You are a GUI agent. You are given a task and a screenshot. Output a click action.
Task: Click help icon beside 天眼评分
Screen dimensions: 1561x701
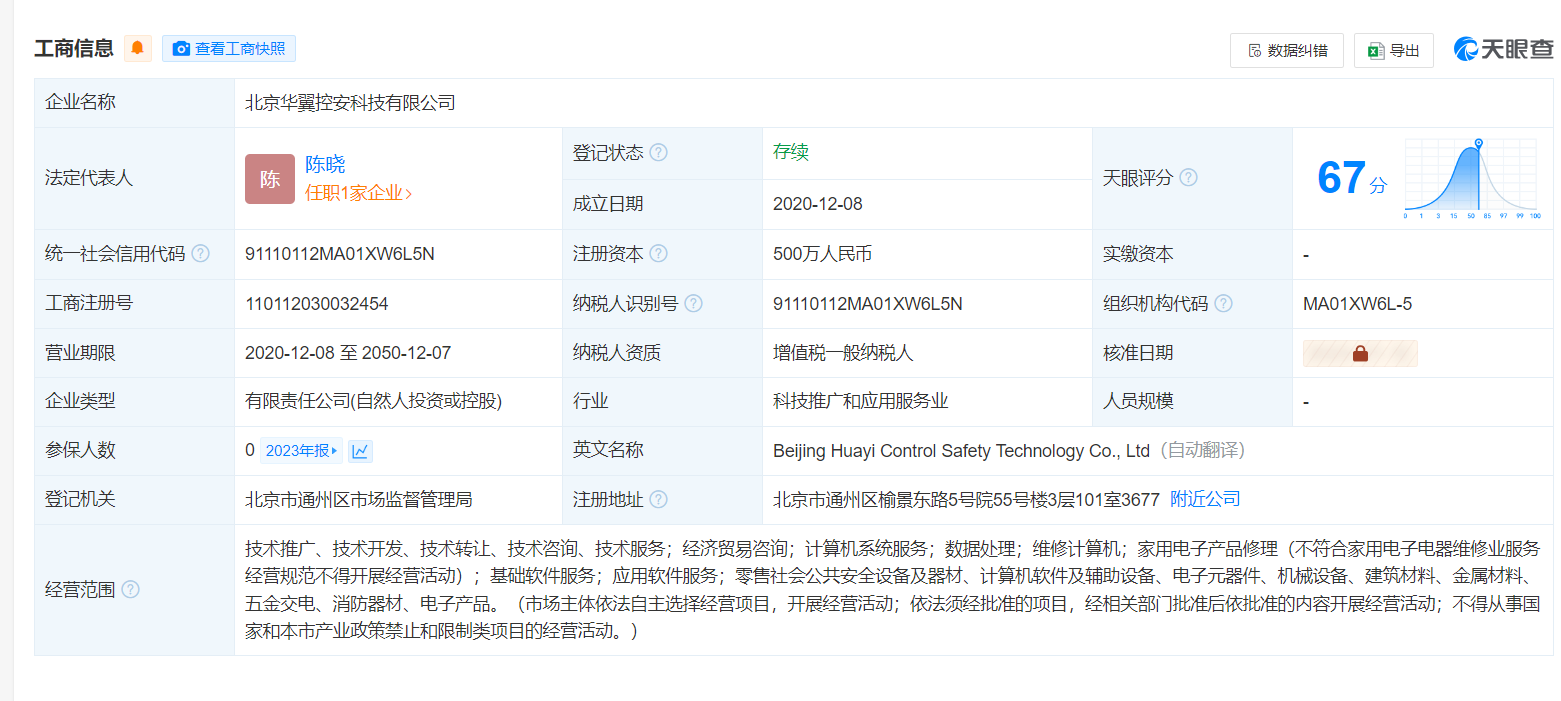tap(1188, 177)
